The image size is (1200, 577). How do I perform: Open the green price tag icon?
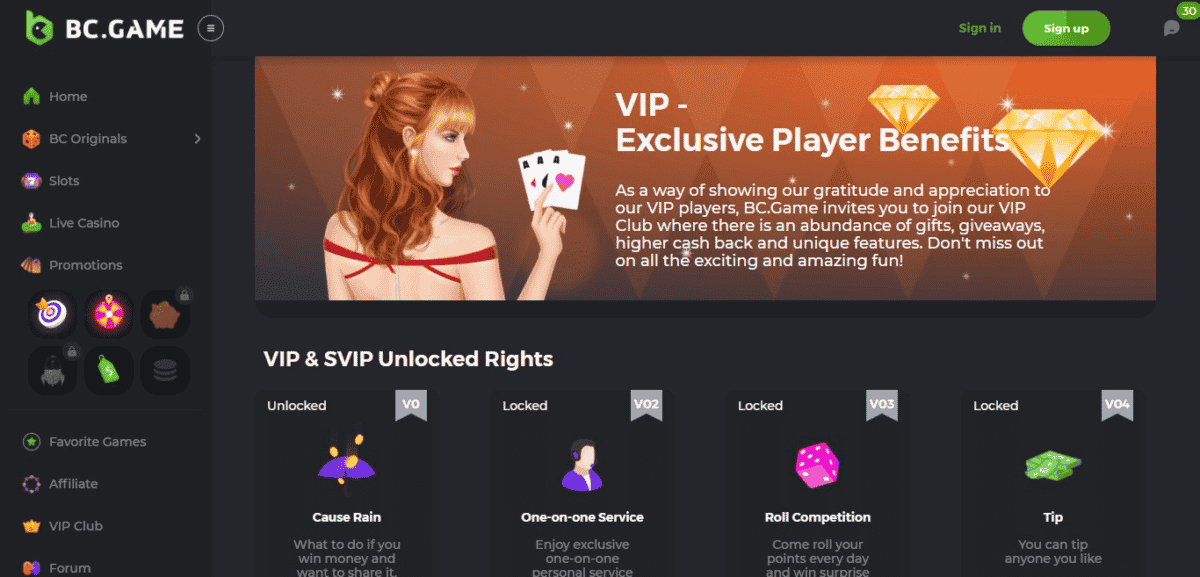point(108,369)
